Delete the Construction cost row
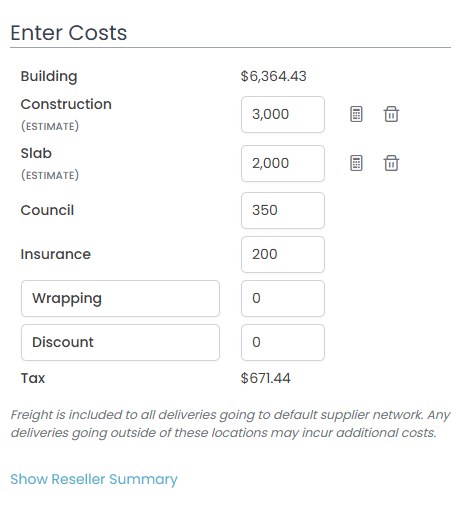The image size is (470, 507). click(391, 114)
